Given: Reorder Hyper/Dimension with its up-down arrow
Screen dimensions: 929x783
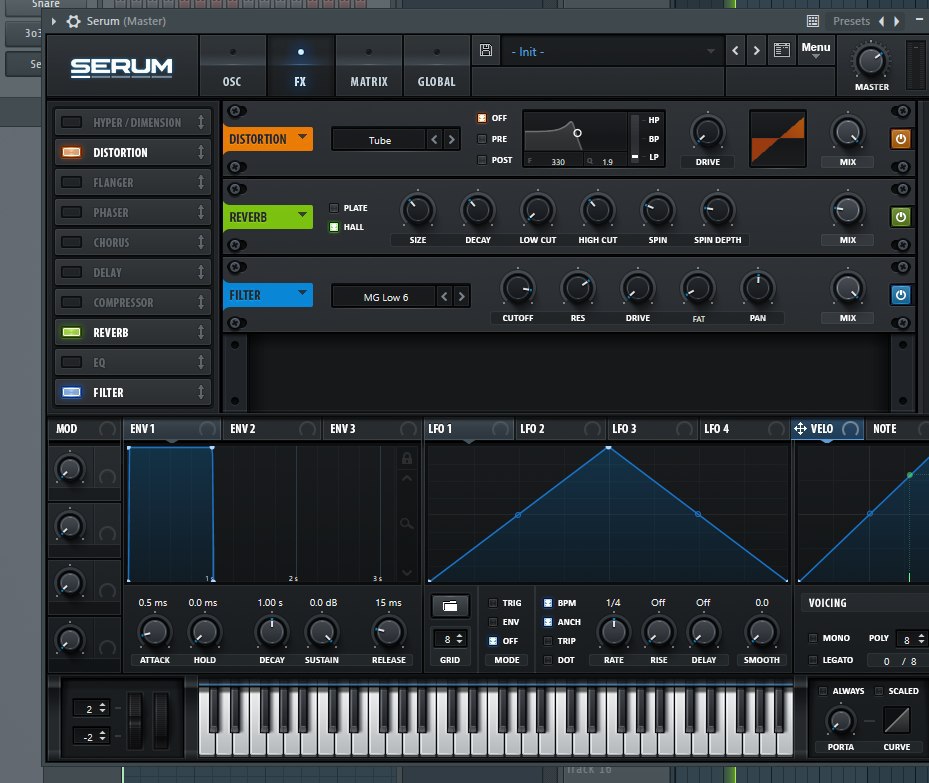Looking at the screenshot, I should [201, 123].
